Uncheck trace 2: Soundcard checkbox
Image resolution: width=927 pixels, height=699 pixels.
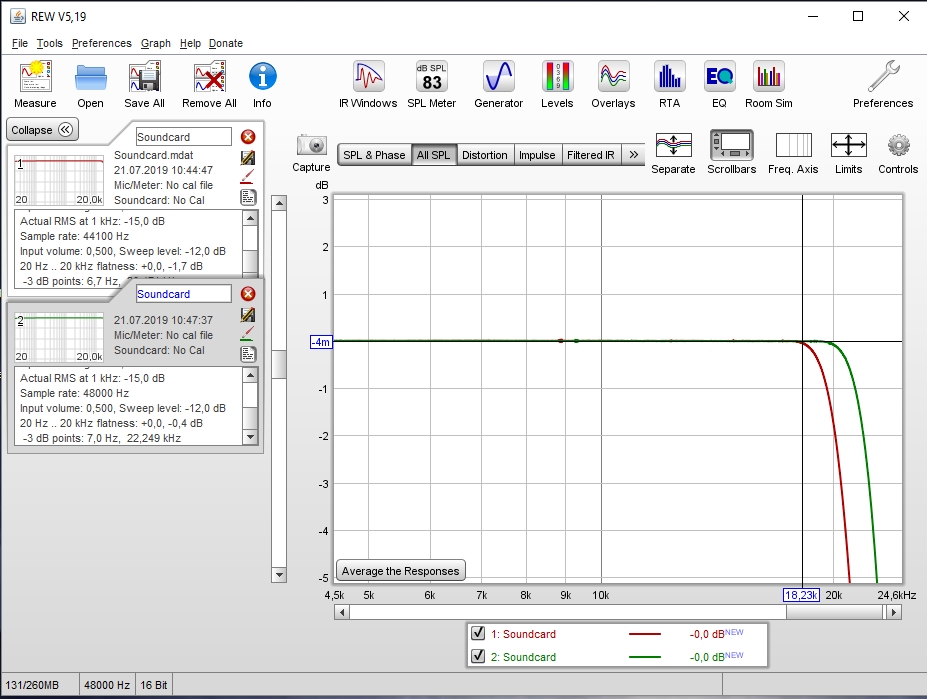click(x=478, y=657)
